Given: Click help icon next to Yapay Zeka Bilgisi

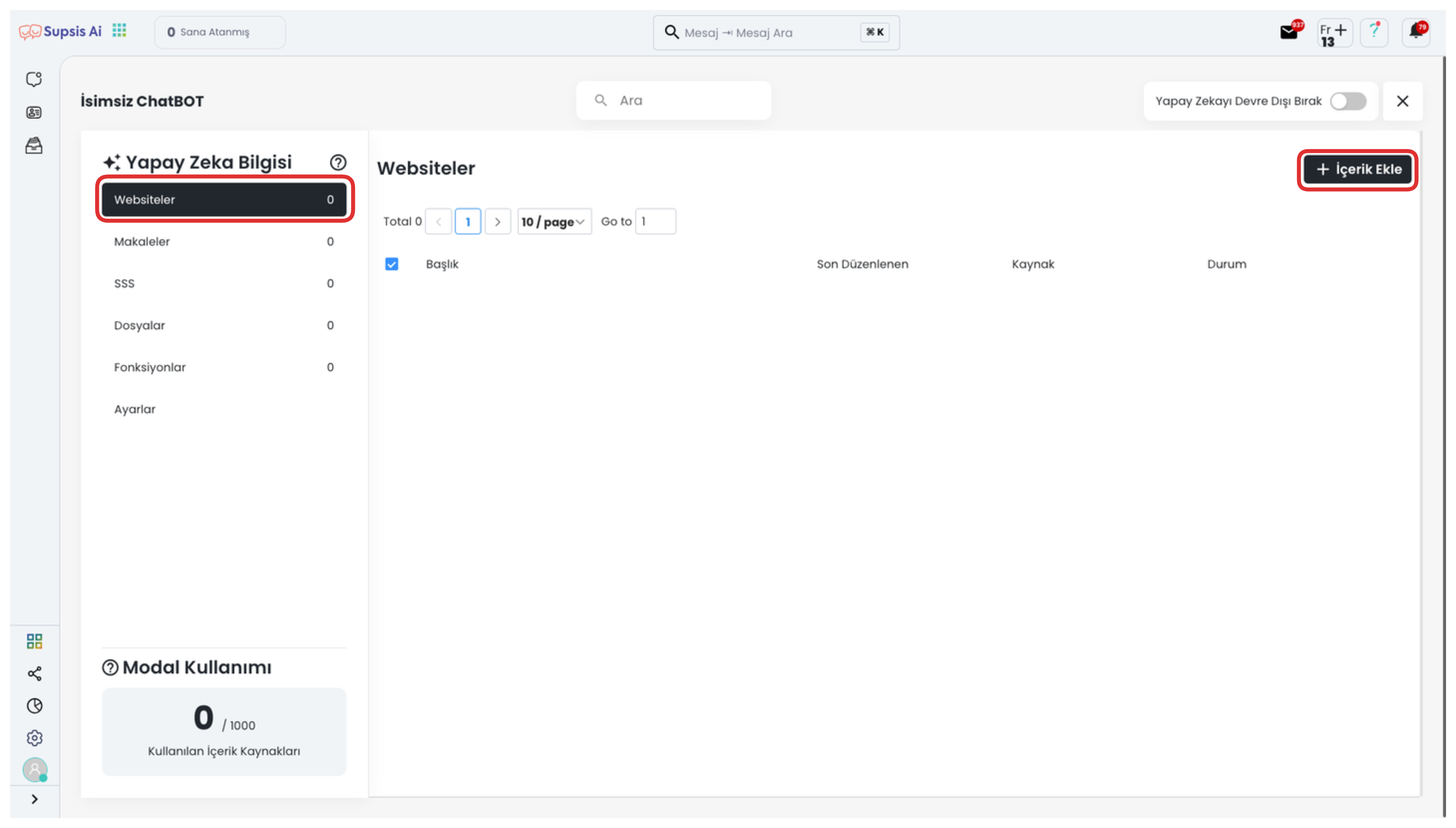Looking at the screenshot, I should 338,163.
